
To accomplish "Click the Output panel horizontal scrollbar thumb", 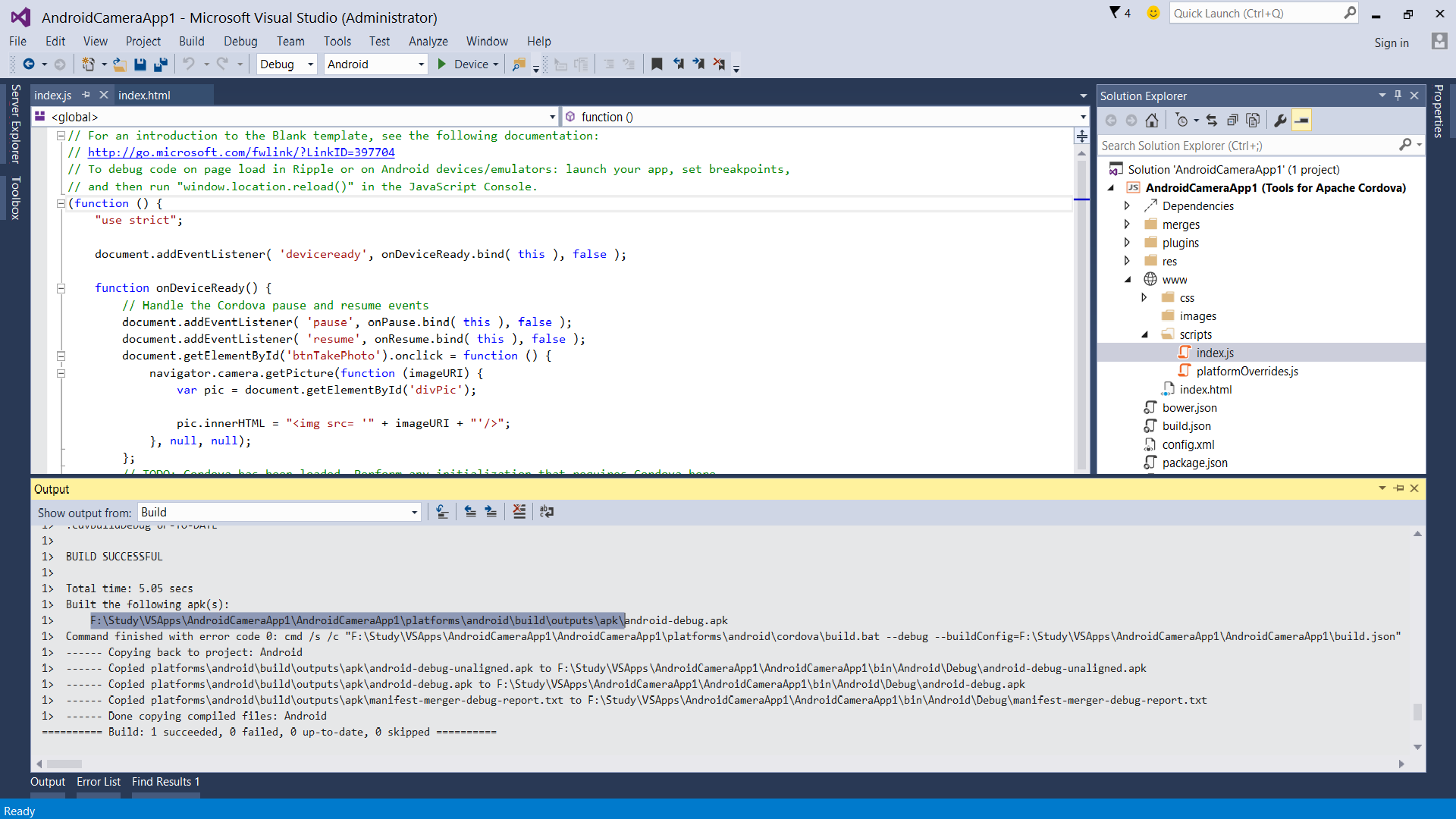I will [x=64, y=764].
